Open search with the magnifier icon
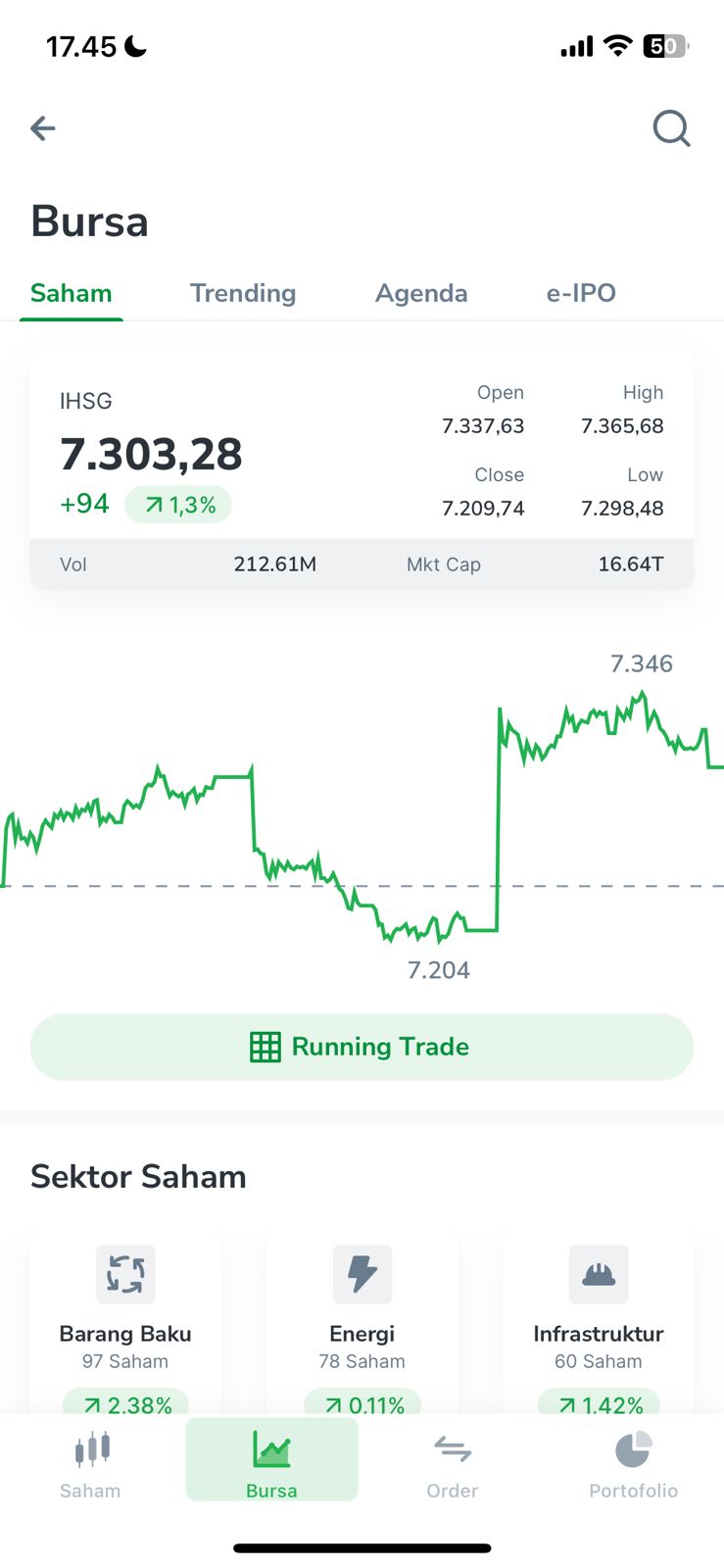 click(671, 128)
